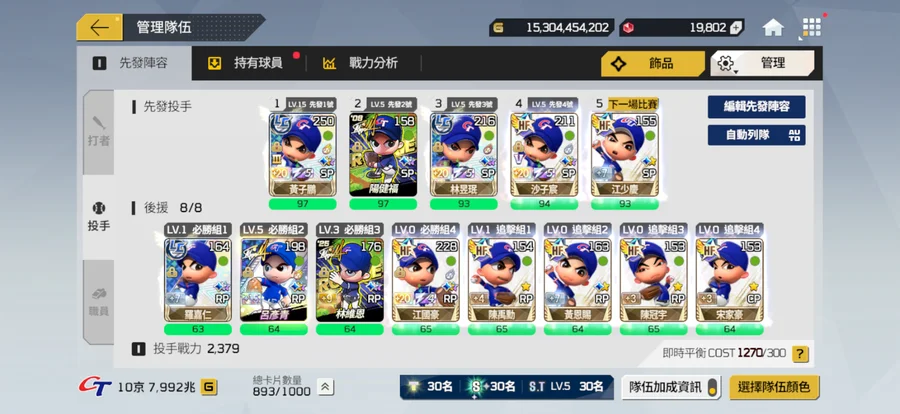Screen dimensions: 900x414
Task: Click the 選擇隊伍顏色 team color button
Action: (774, 387)
